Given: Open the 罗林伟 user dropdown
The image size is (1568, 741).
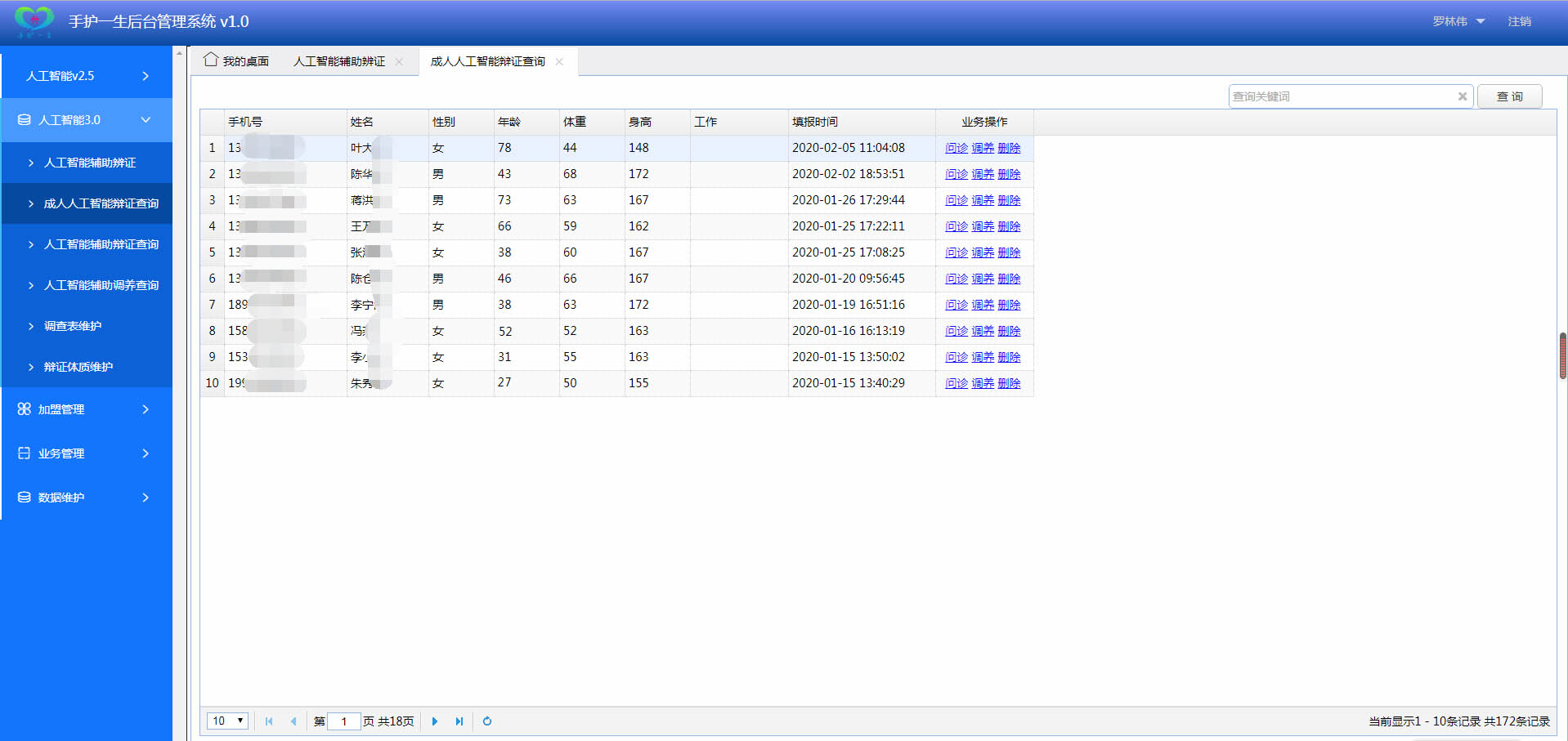Looking at the screenshot, I should pos(1458,21).
